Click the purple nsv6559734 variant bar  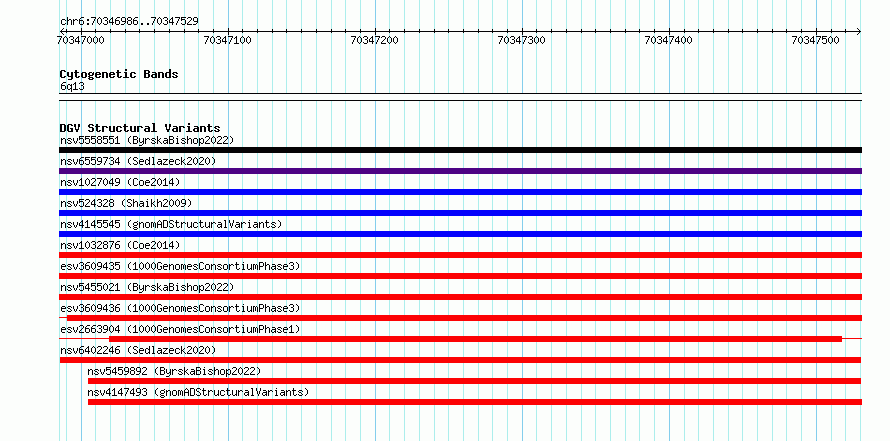click(x=460, y=171)
